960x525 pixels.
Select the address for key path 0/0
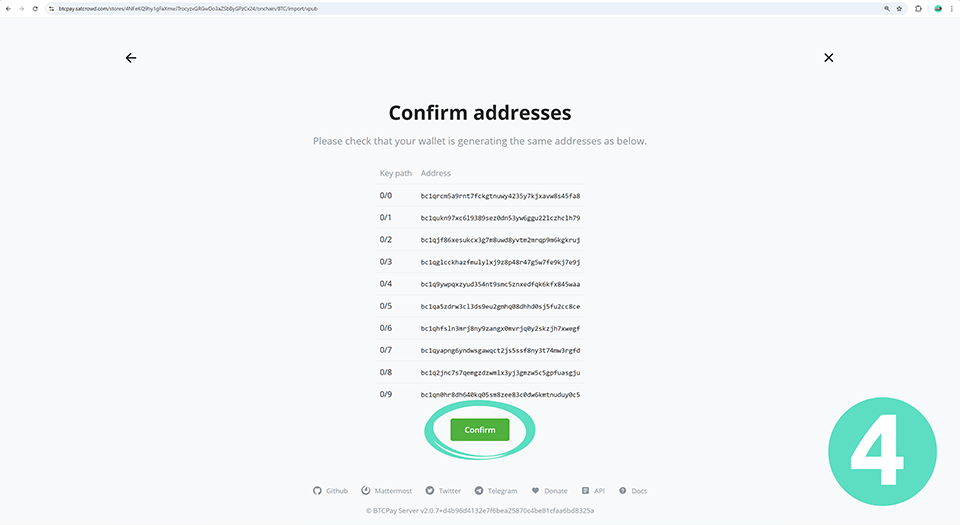(x=500, y=196)
